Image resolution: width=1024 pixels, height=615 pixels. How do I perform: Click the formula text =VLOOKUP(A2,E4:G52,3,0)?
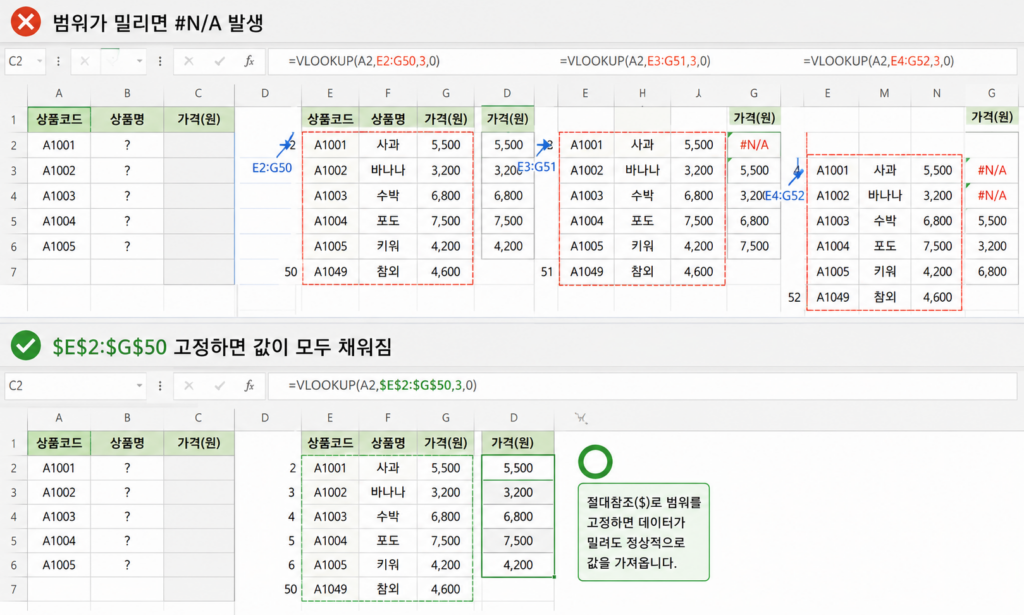878,61
